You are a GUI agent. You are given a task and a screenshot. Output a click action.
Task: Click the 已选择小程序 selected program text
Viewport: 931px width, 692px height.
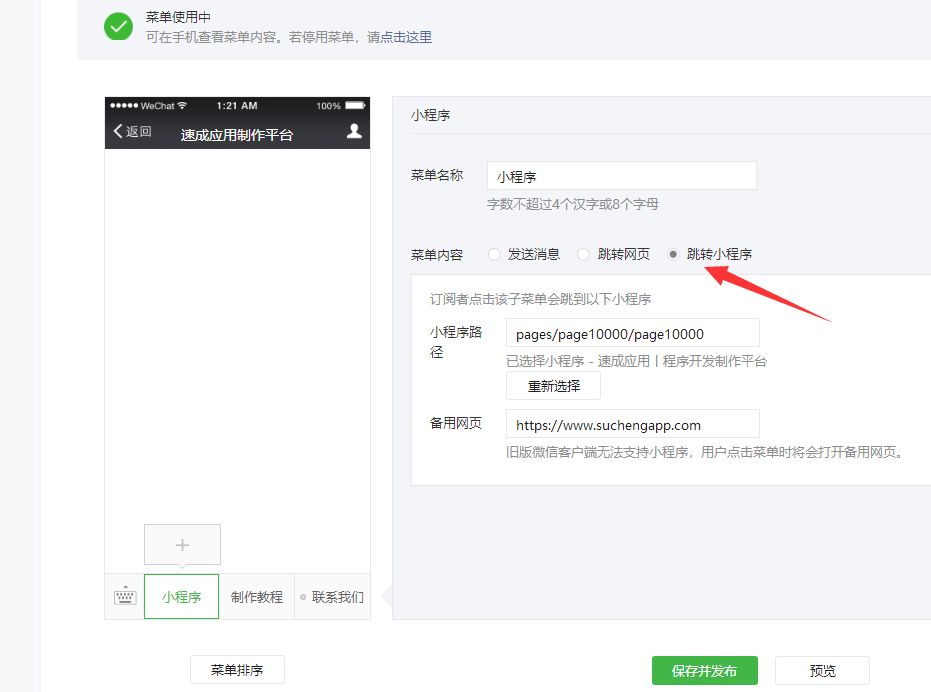(636, 361)
